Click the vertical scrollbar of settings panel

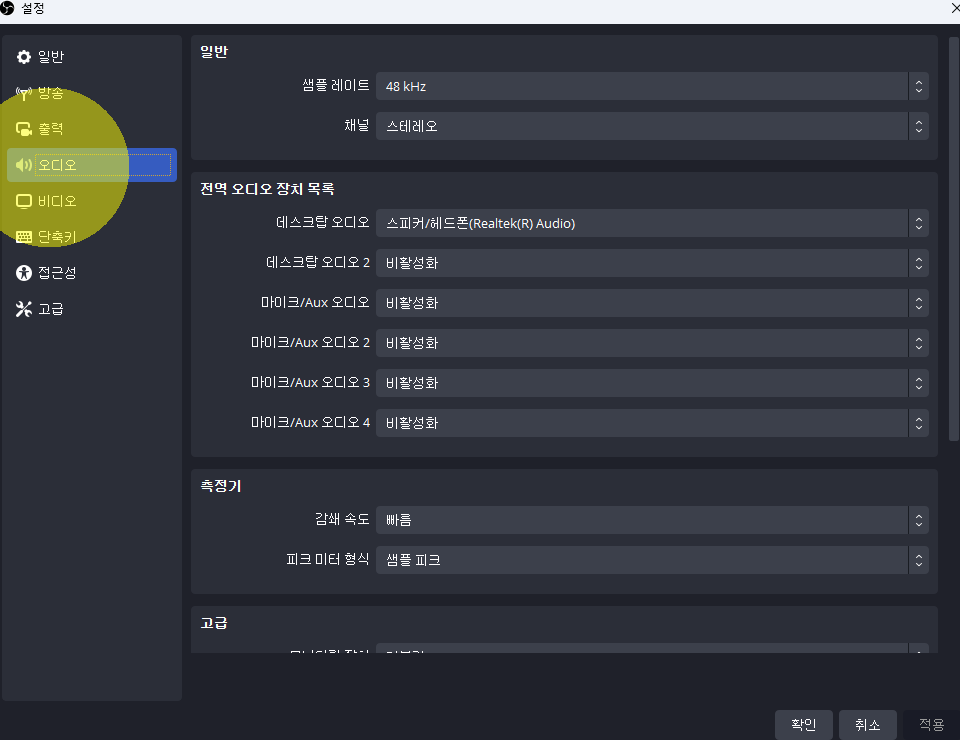tap(954, 239)
